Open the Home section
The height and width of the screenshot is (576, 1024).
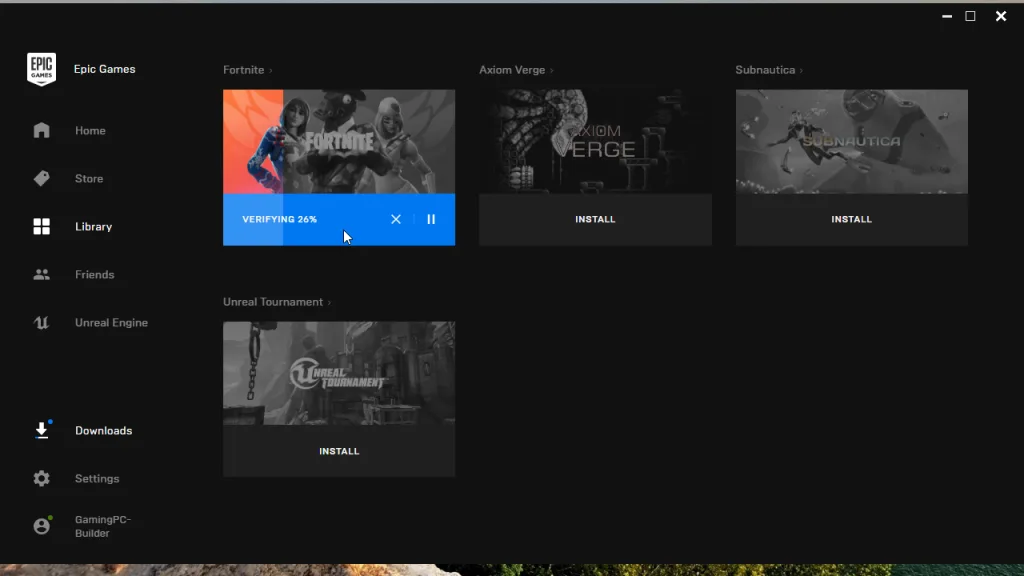pyautogui.click(x=90, y=131)
